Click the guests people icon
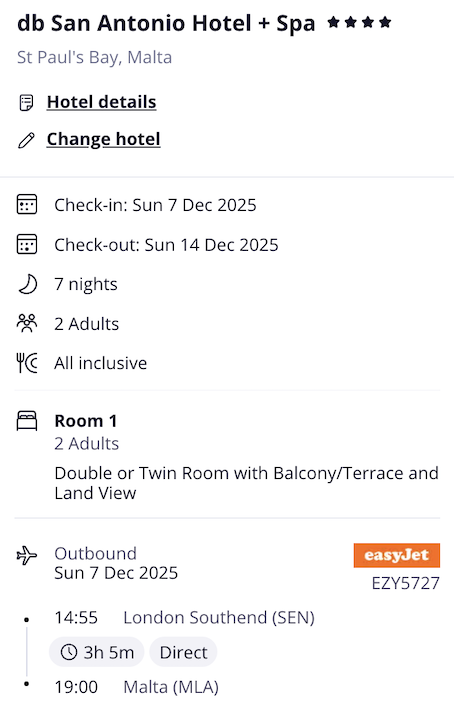This screenshot has height=704, width=454. (x=26, y=323)
